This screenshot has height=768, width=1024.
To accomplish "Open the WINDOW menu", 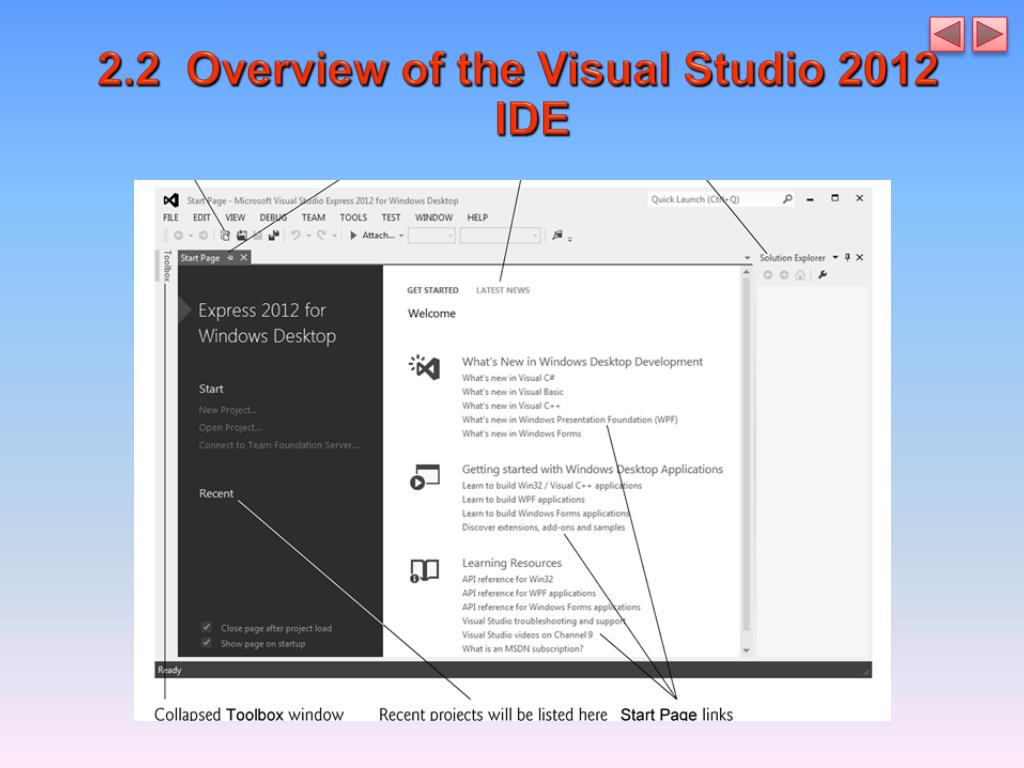I will point(434,217).
